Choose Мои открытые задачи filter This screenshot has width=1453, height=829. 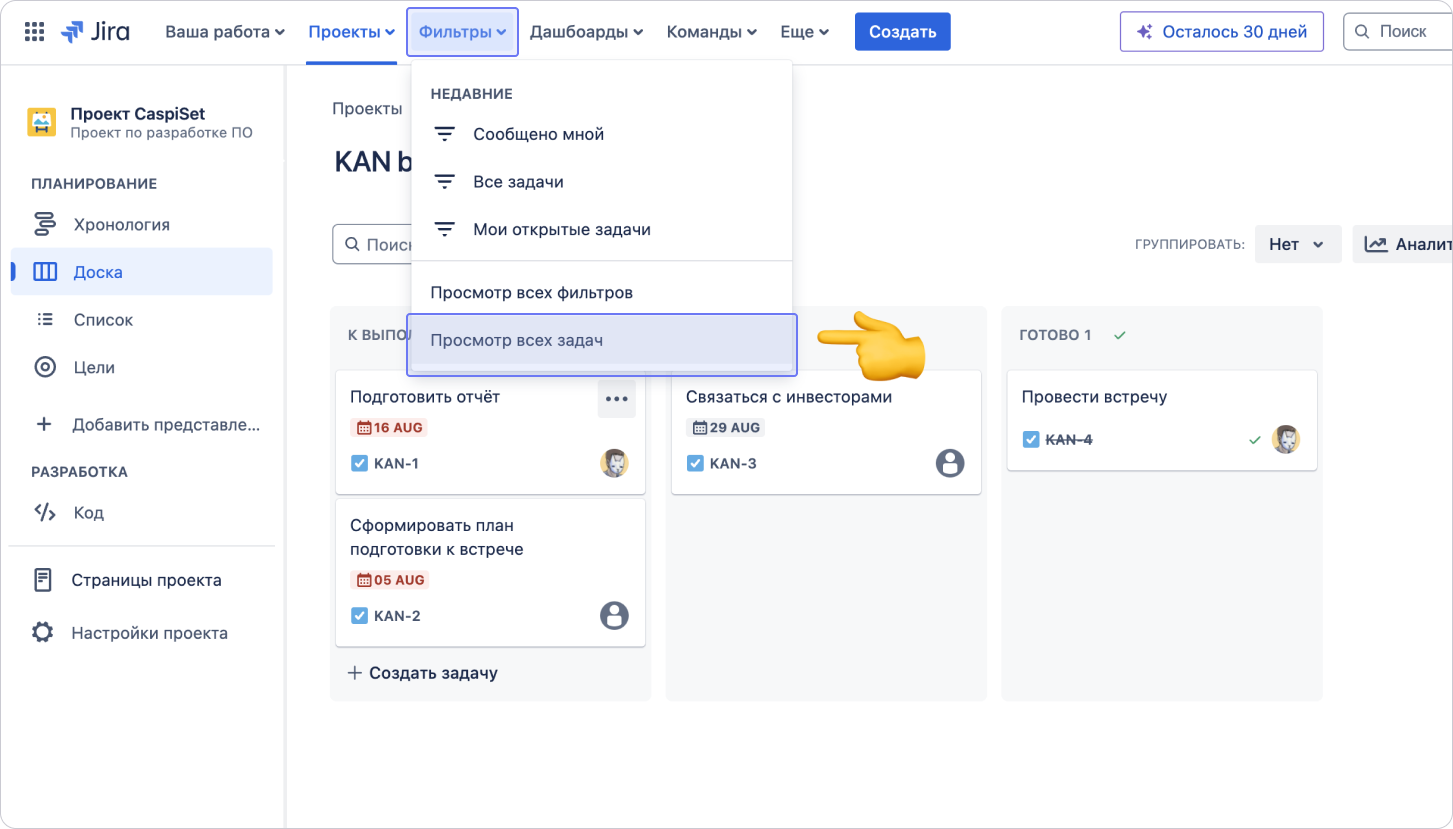click(x=561, y=230)
